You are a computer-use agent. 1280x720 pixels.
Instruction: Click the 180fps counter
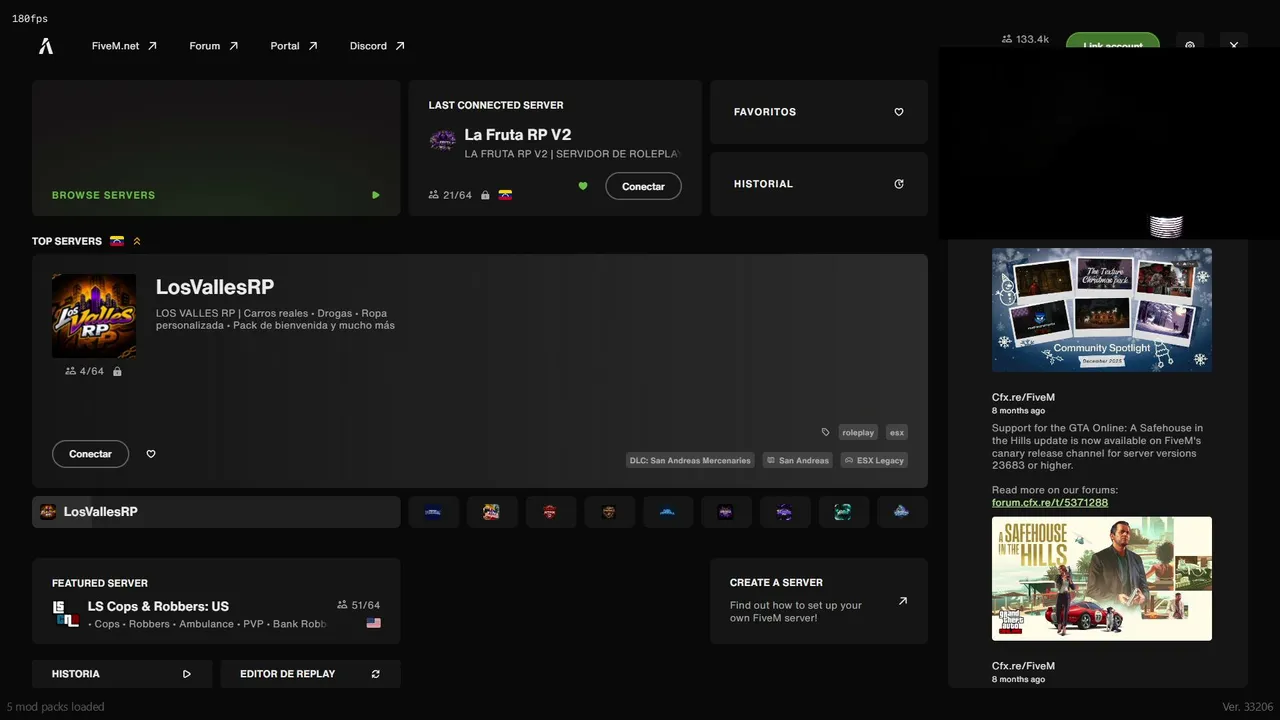tap(30, 19)
